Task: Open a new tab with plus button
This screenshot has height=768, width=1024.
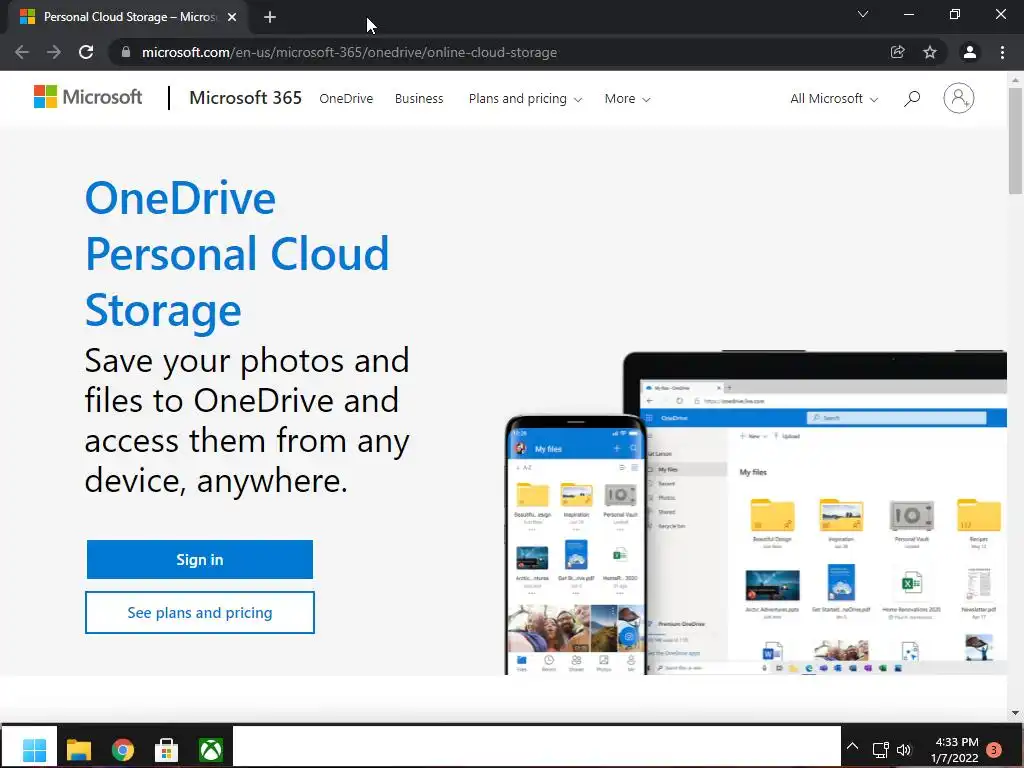Action: [x=270, y=18]
